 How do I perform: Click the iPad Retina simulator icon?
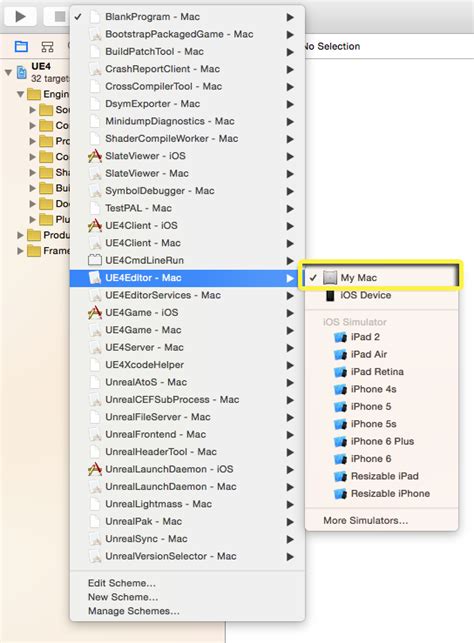coord(340,372)
